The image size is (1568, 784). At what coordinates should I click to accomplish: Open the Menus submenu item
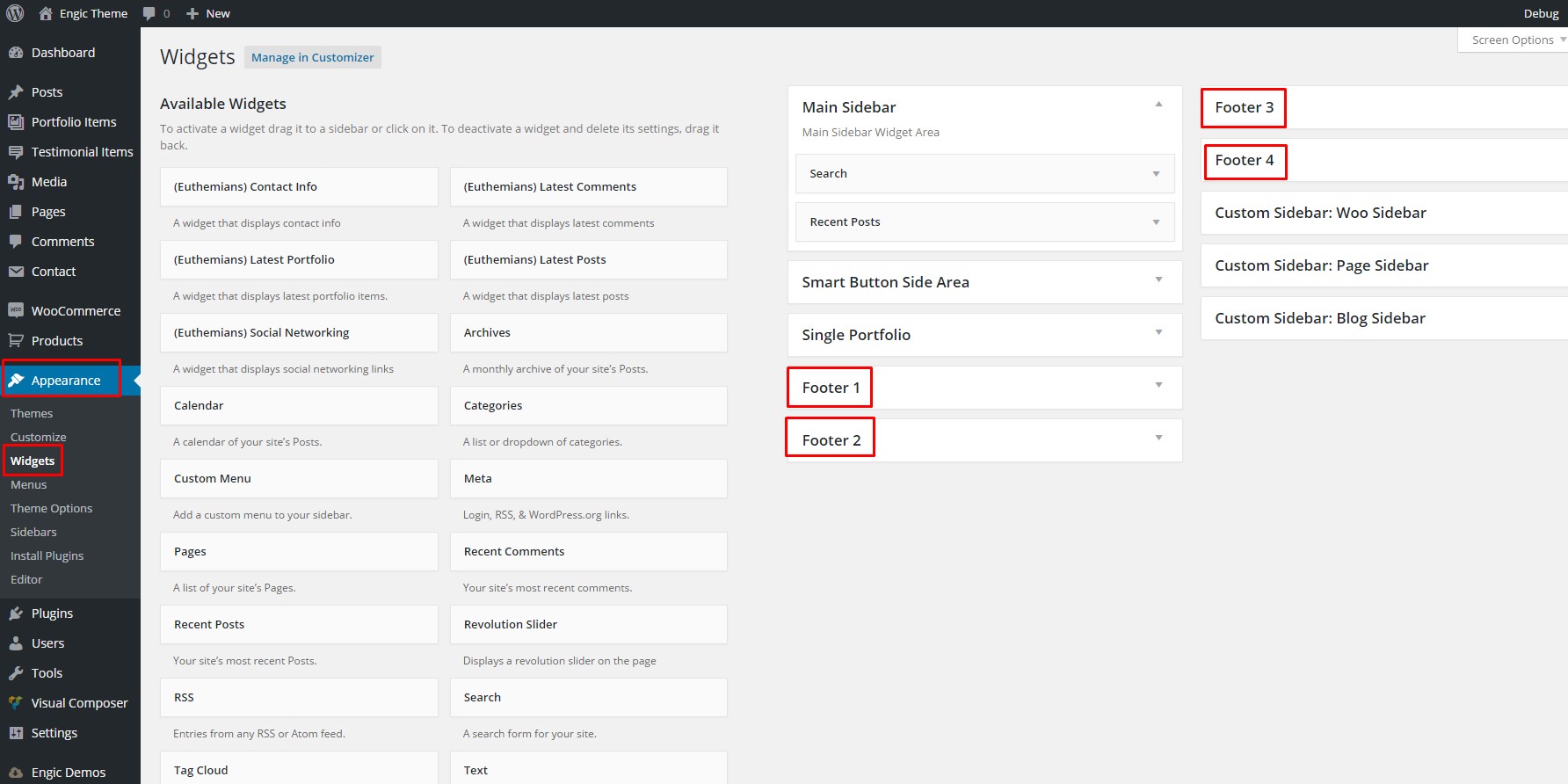click(x=29, y=484)
